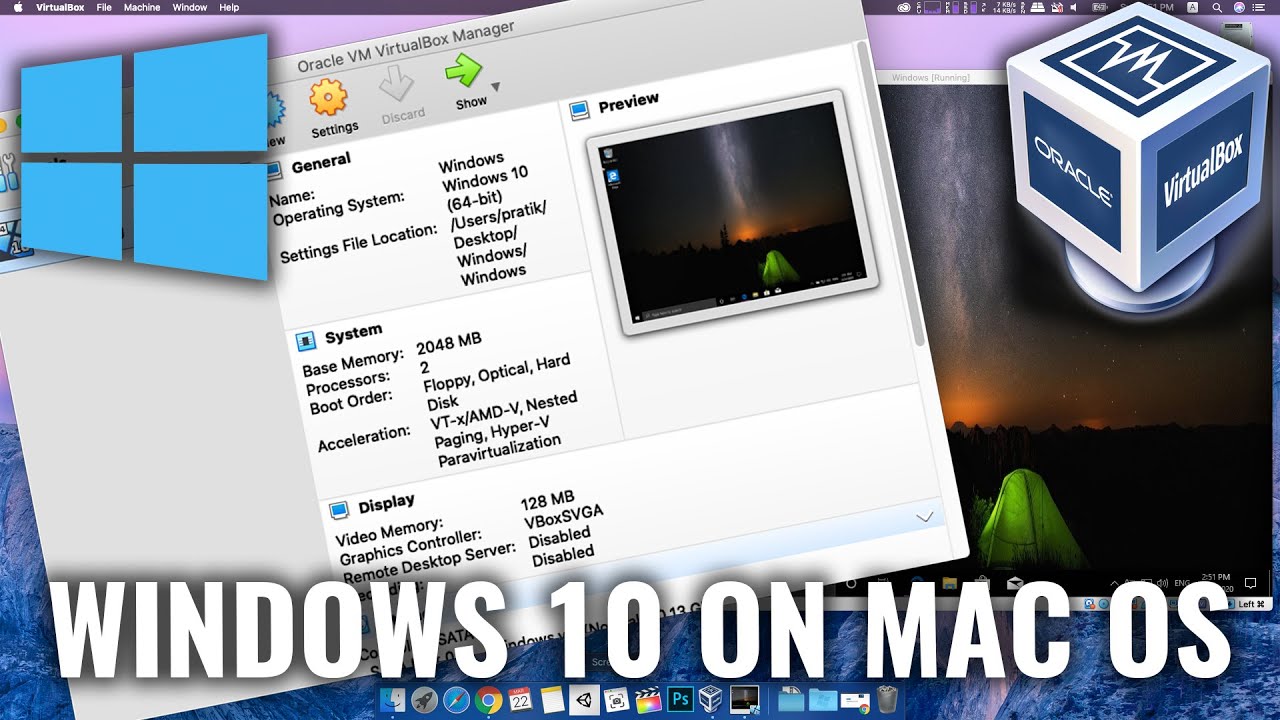Click the VBoxSVGA graphics controller value

pyautogui.click(x=563, y=517)
